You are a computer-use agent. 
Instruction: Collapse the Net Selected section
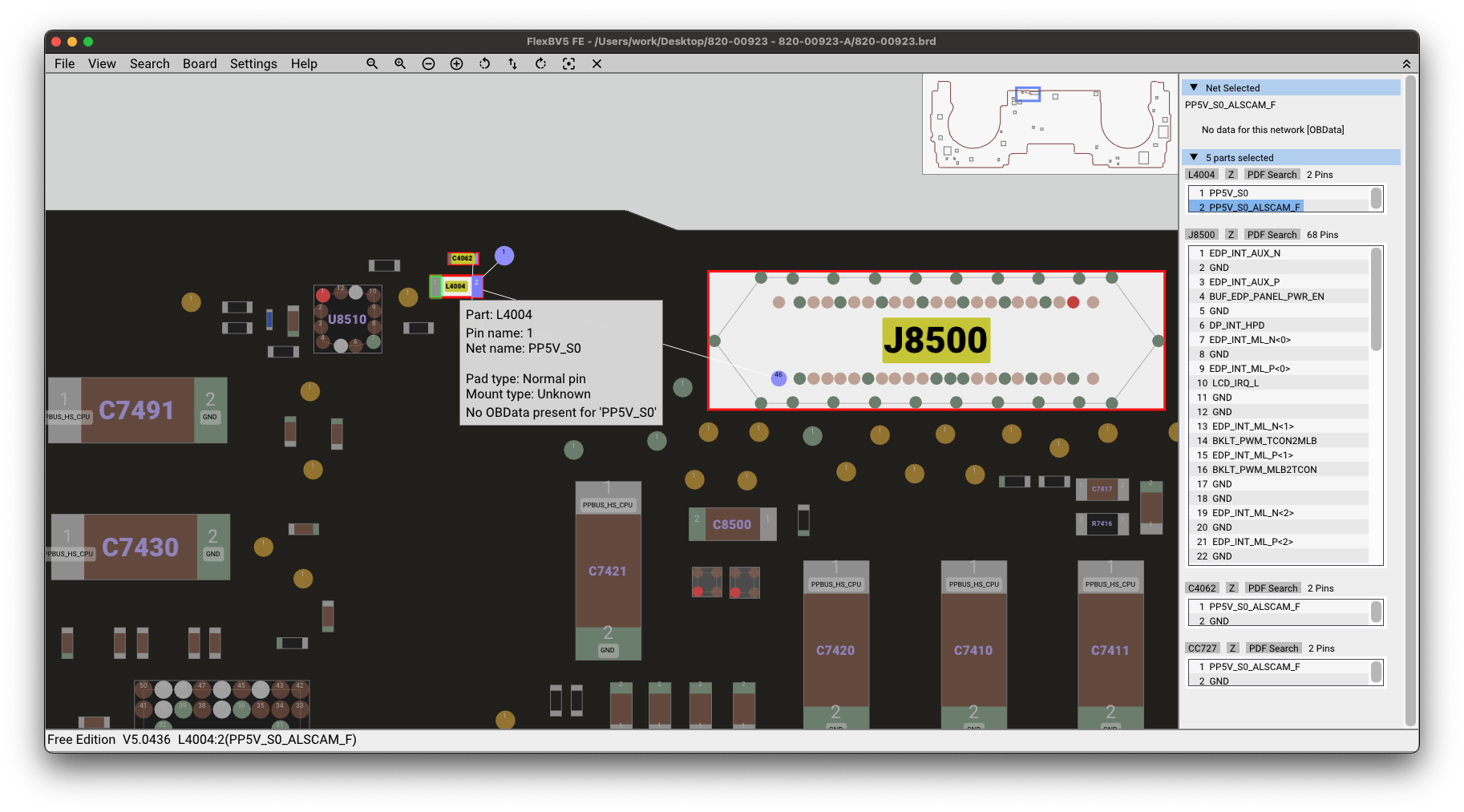click(1194, 87)
